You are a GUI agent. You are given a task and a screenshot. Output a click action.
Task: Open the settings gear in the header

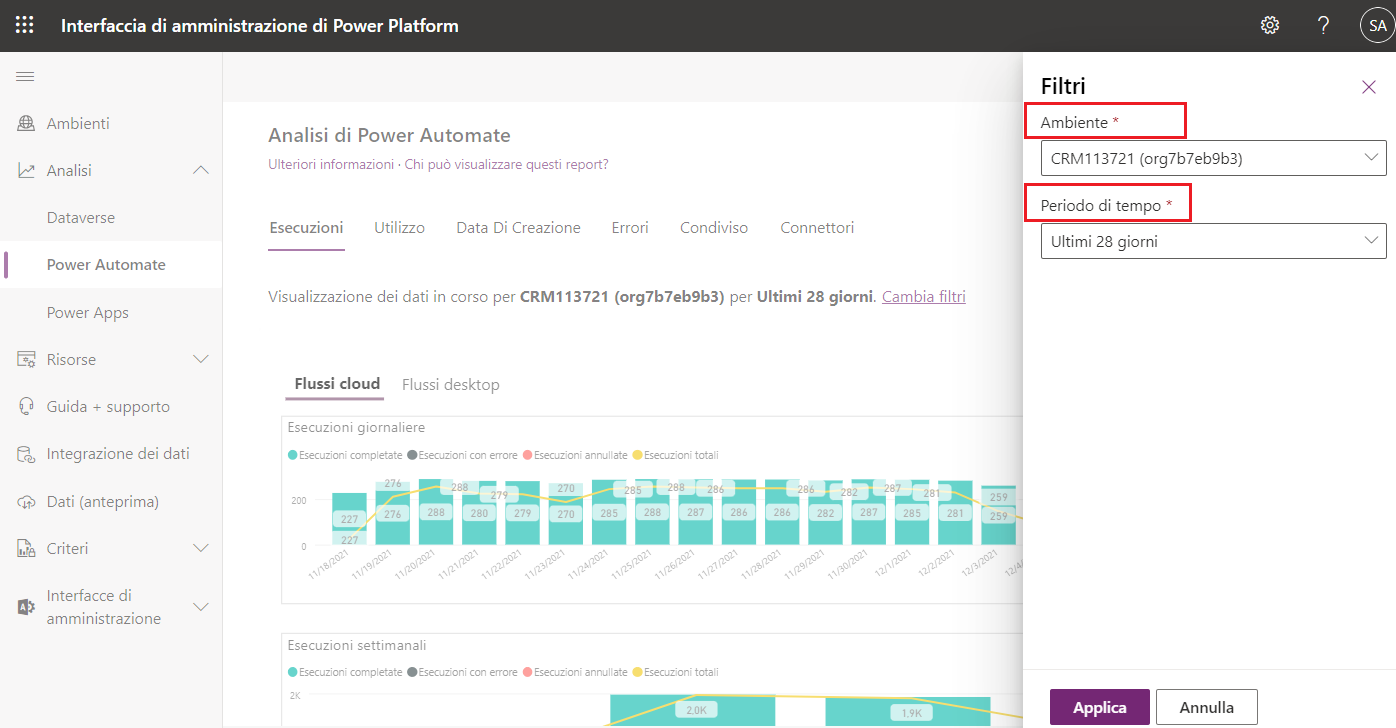point(1270,26)
